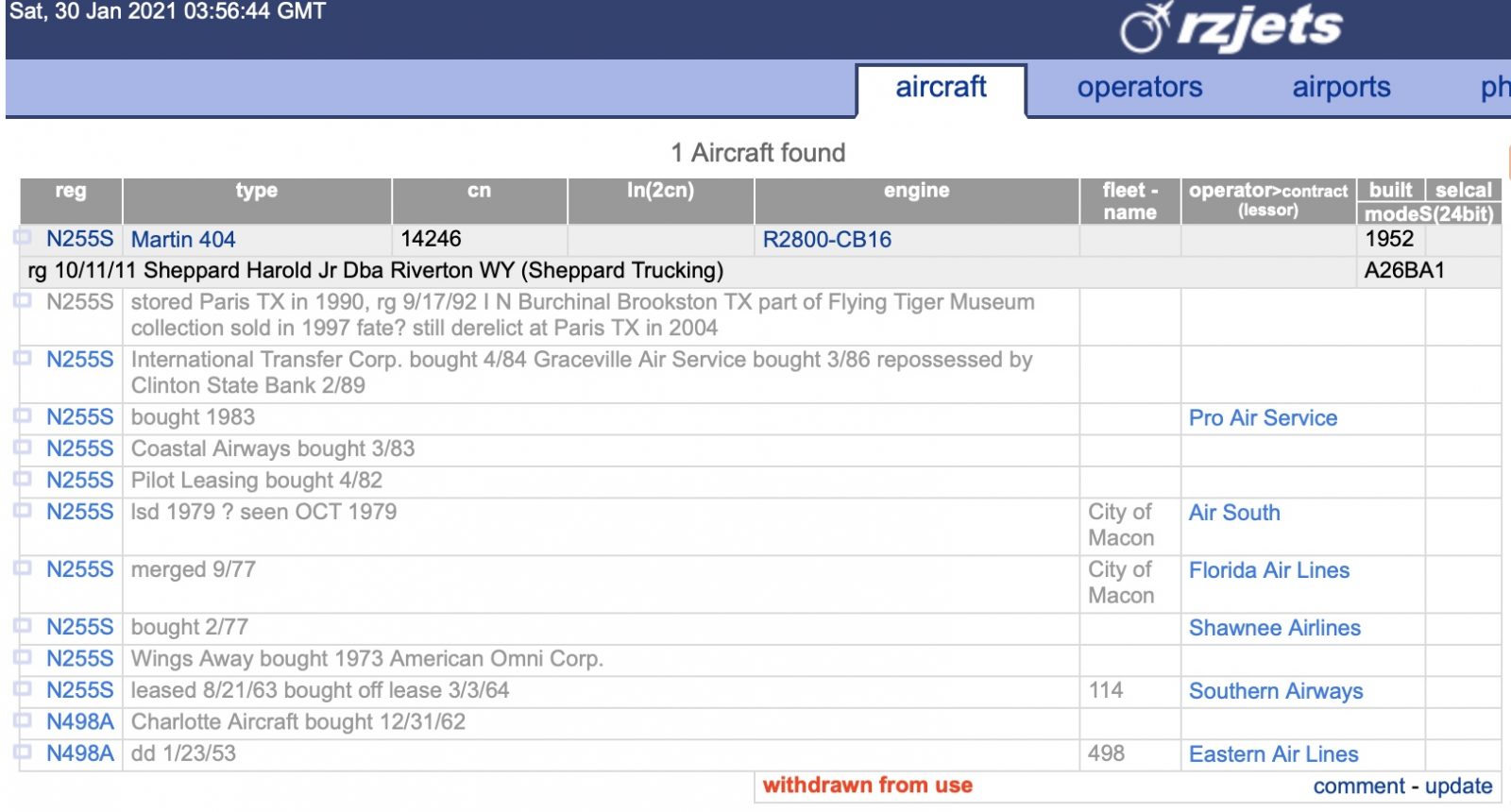Open N255S link in the Pilot Leasing row

(x=80, y=481)
